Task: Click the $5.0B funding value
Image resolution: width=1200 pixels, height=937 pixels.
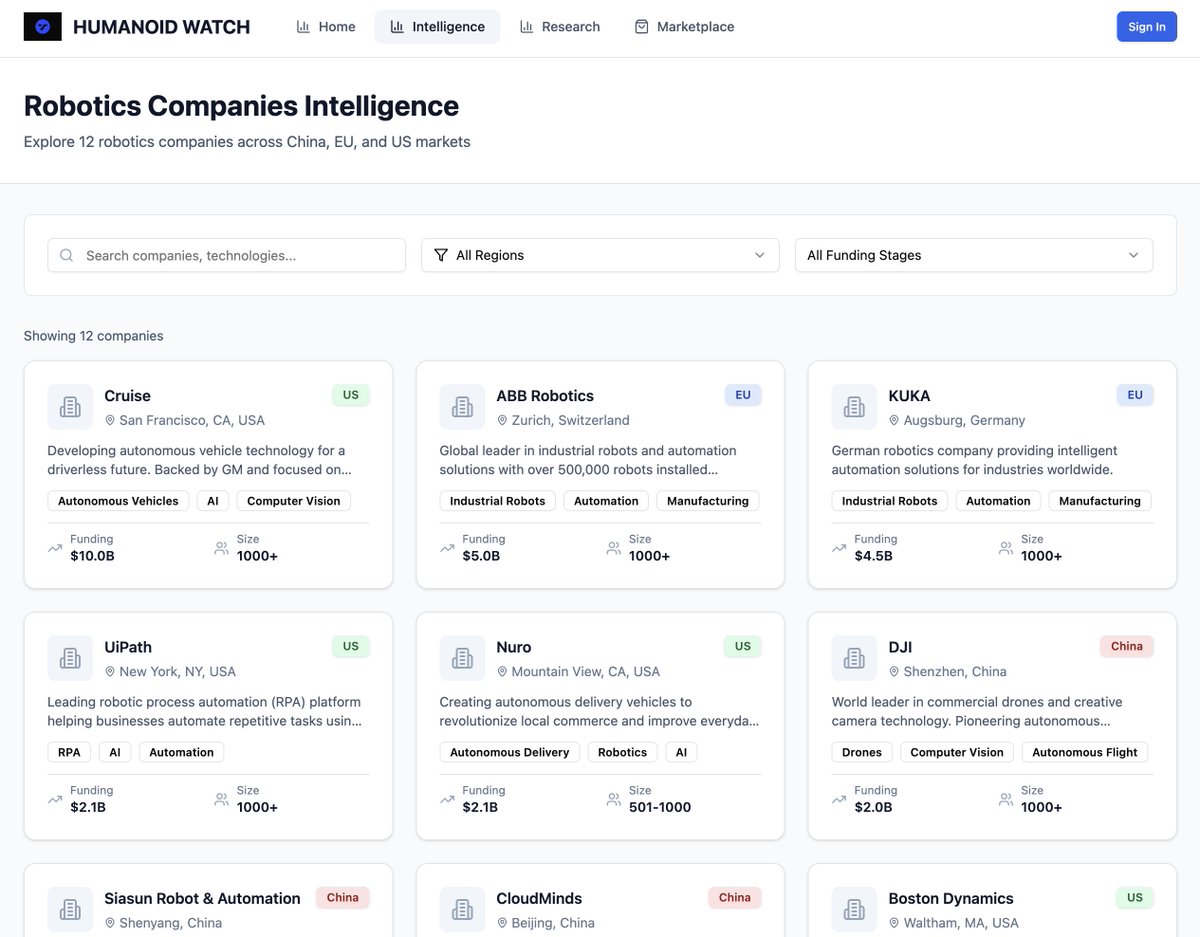Action: pyautogui.click(x=481, y=556)
